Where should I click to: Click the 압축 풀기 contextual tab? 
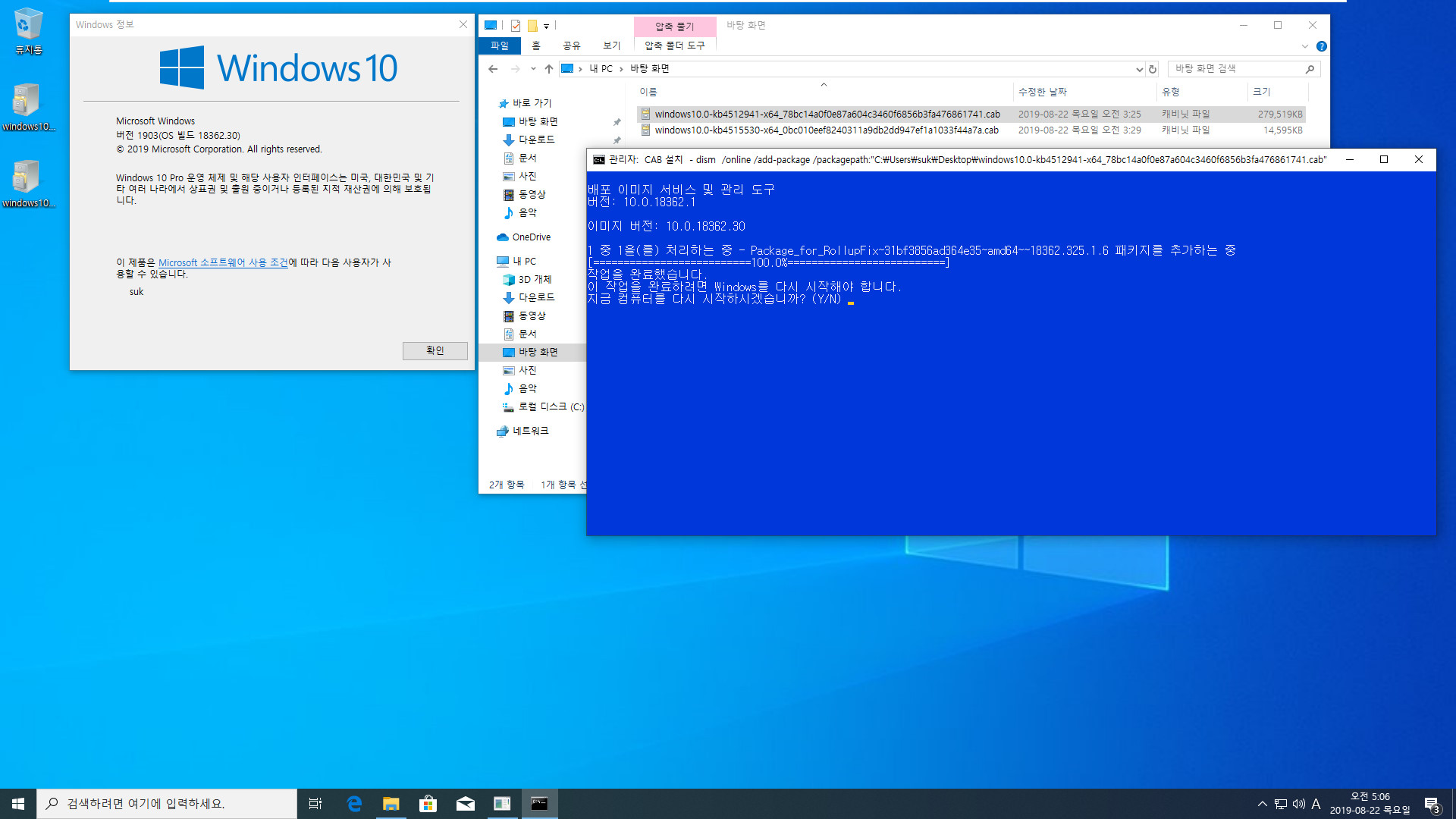click(x=675, y=27)
